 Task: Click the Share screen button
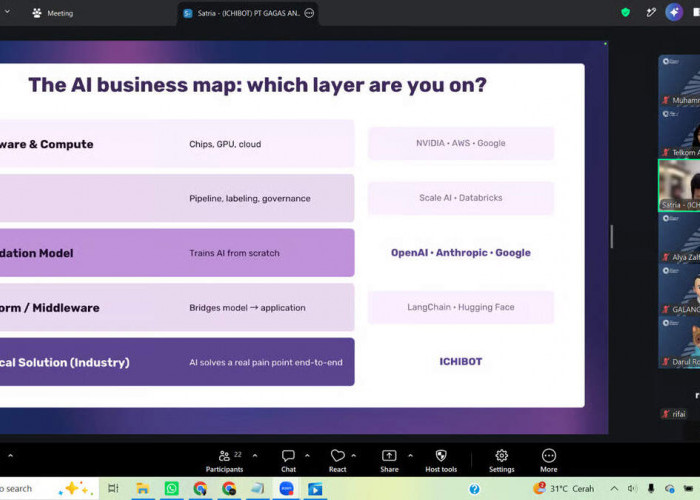pyautogui.click(x=389, y=461)
